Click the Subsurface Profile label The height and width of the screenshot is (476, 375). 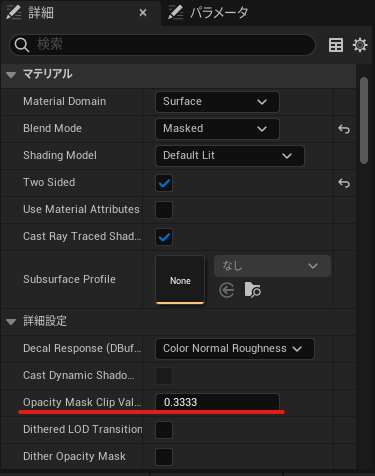[69, 279]
